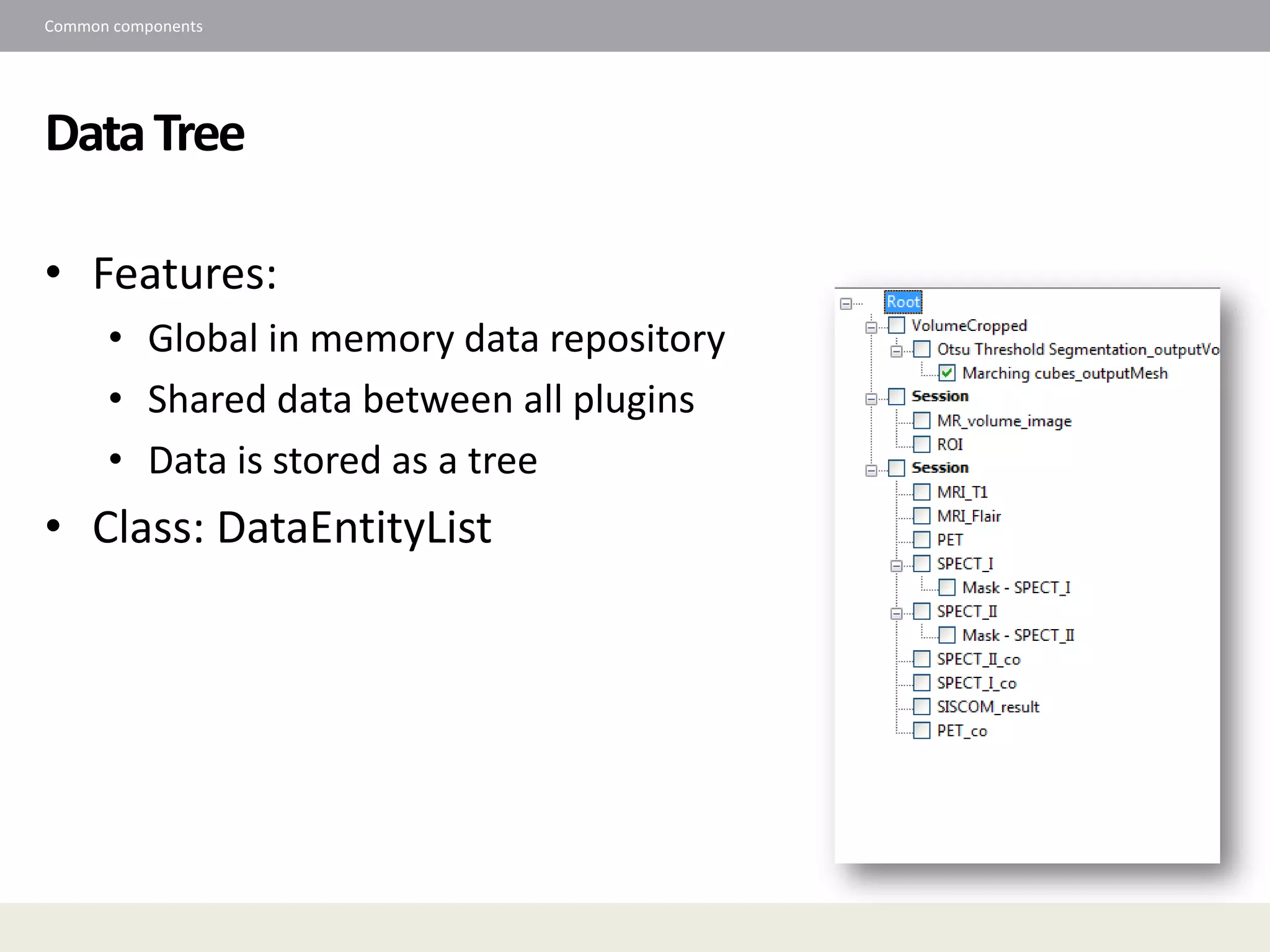The image size is (1270, 952).
Task: Select the SPECT_I_co item label
Action: [x=977, y=683]
